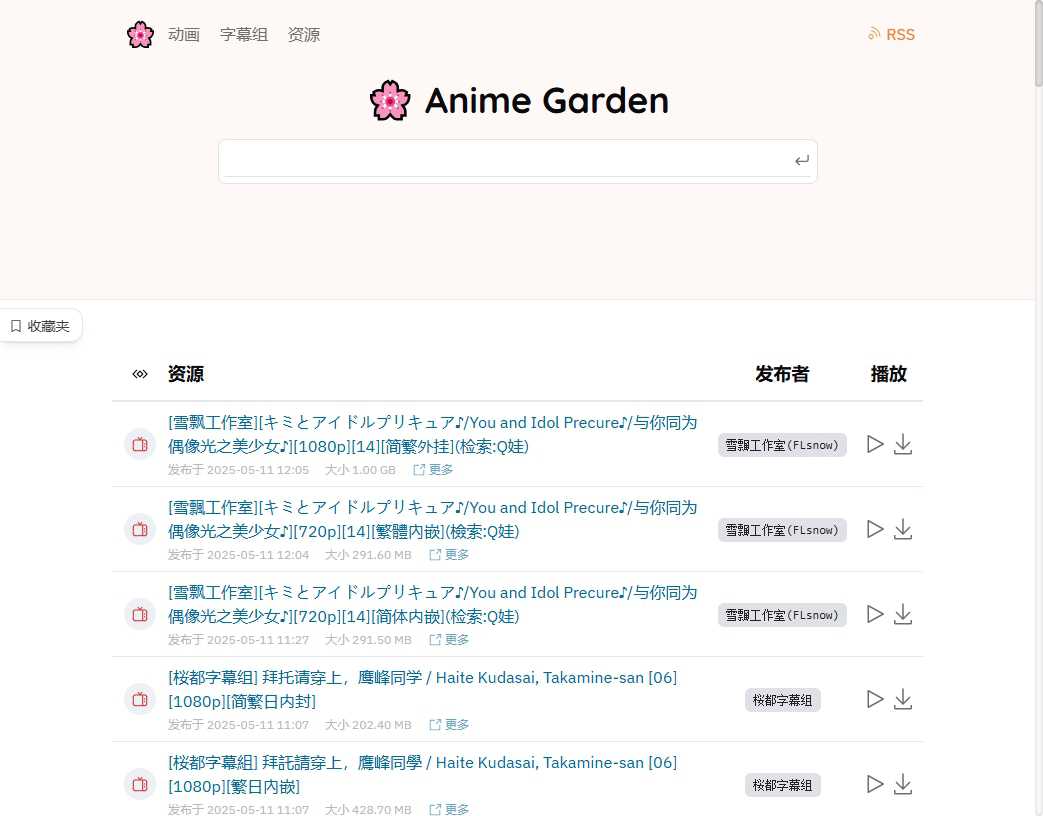Play the Takamine-san 简繁日内封 resource
1043x816 pixels.
pyautogui.click(x=875, y=700)
